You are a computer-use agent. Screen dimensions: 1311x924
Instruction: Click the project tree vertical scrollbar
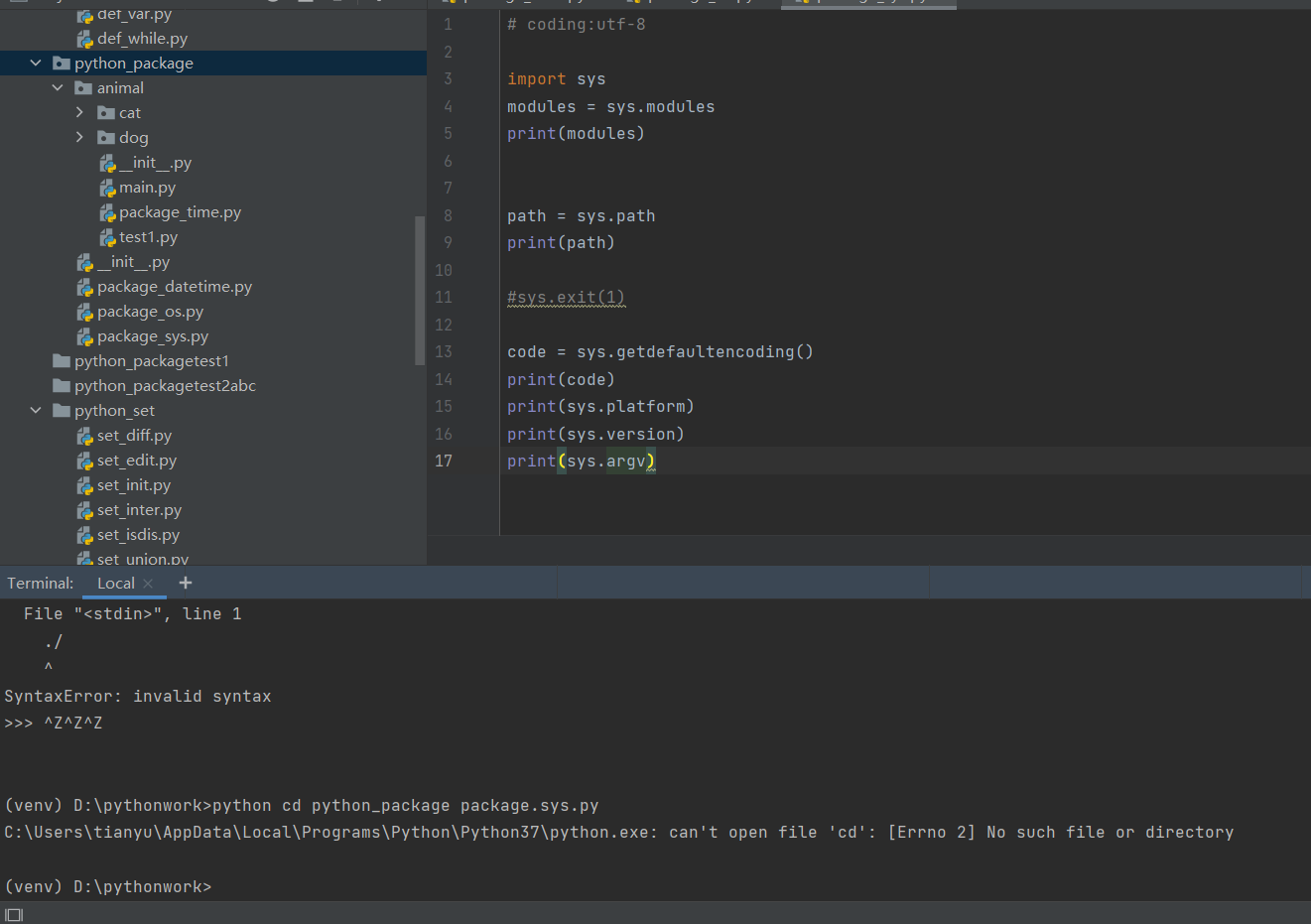pos(420,290)
